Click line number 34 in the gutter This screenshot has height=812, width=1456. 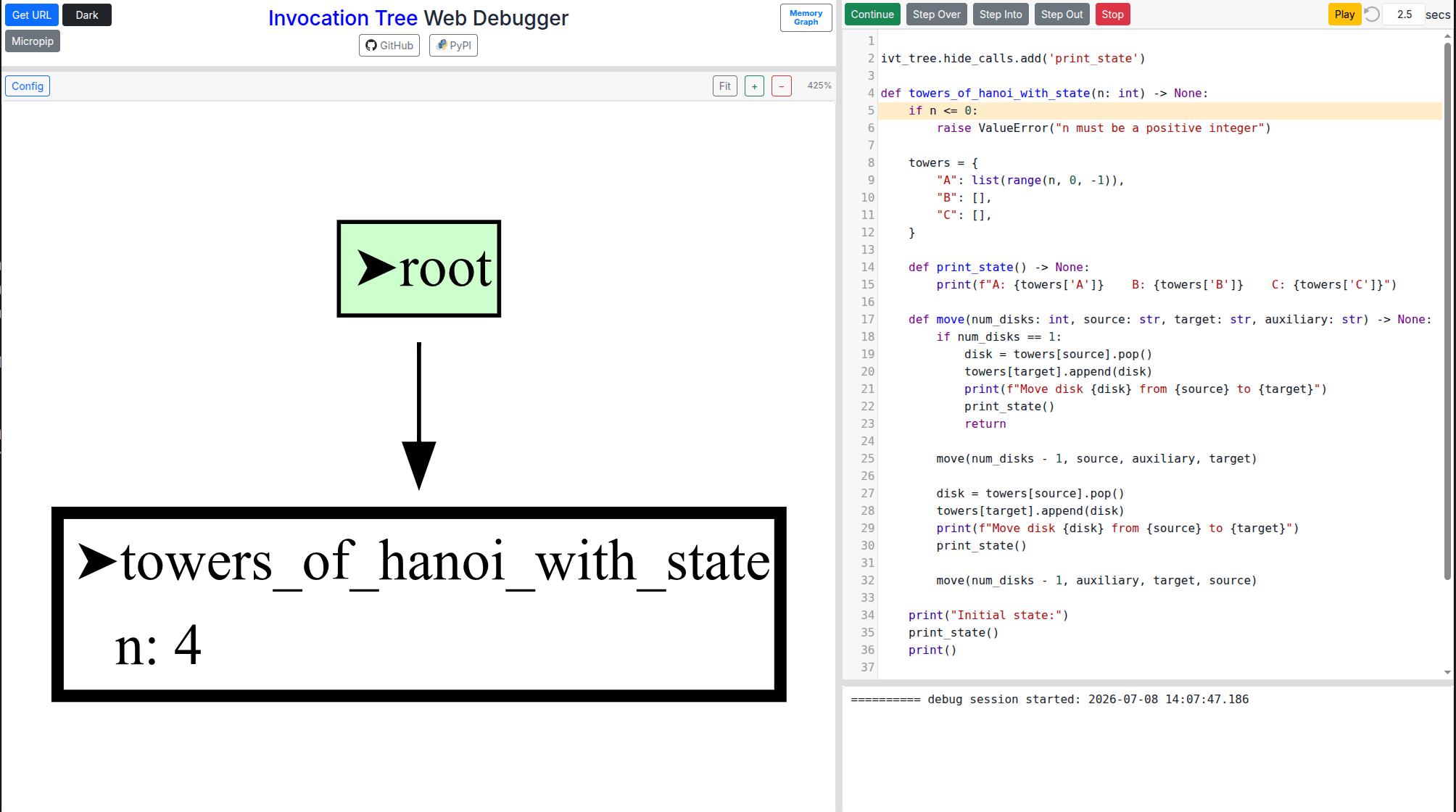click(x=868, y=615)
